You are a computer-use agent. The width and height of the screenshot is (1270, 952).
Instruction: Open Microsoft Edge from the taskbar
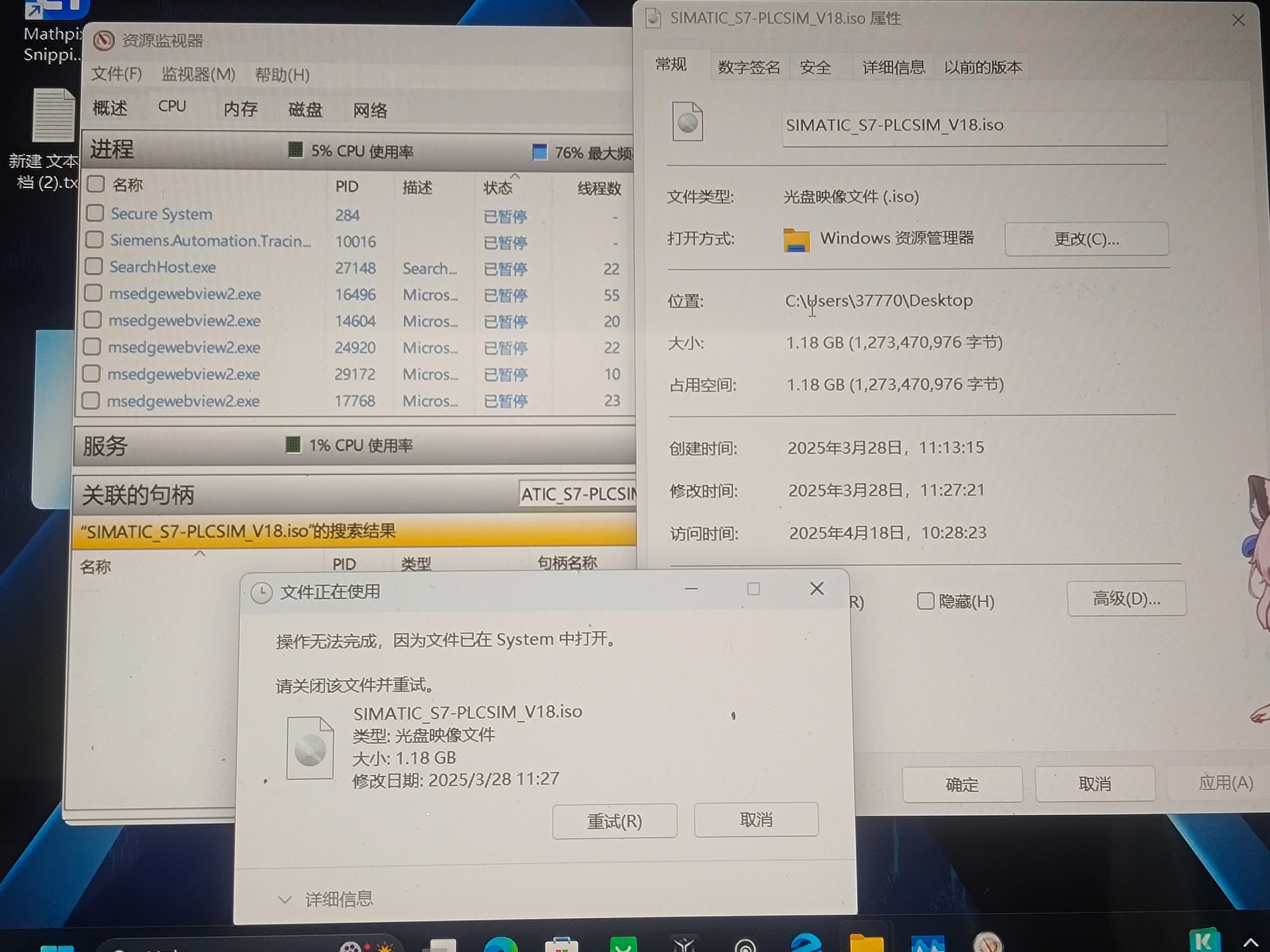(501, 945)
